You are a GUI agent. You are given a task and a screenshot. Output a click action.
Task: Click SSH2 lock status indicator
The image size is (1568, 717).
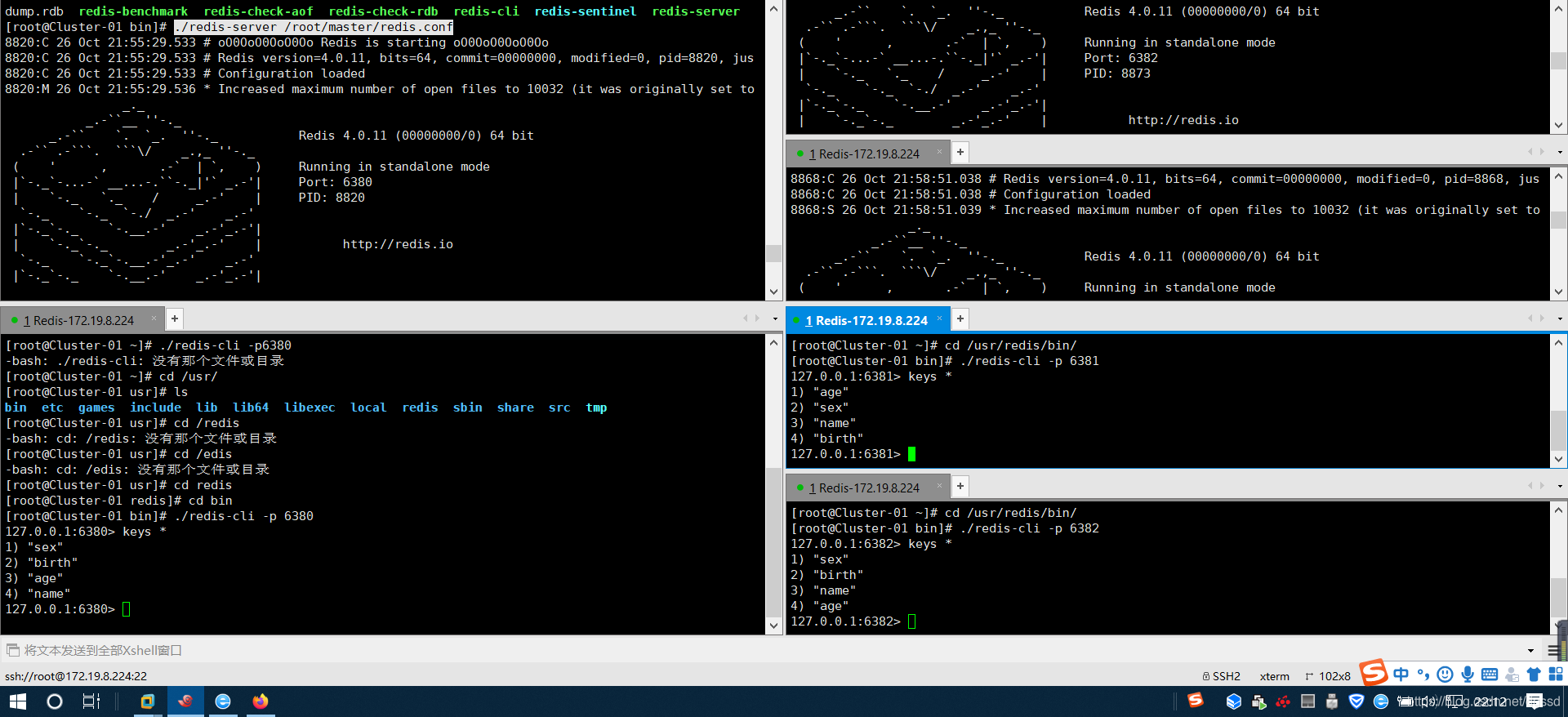point(1221,676)
